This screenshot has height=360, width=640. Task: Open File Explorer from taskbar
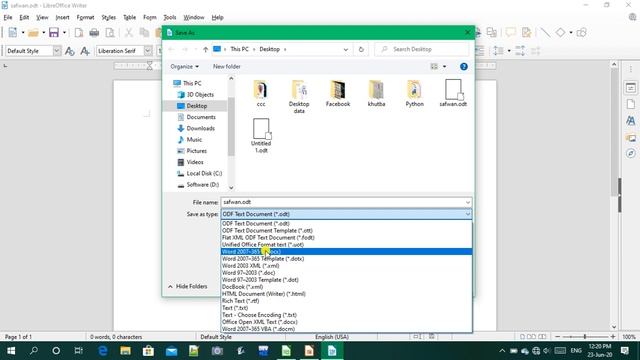[x=126, y=351]
